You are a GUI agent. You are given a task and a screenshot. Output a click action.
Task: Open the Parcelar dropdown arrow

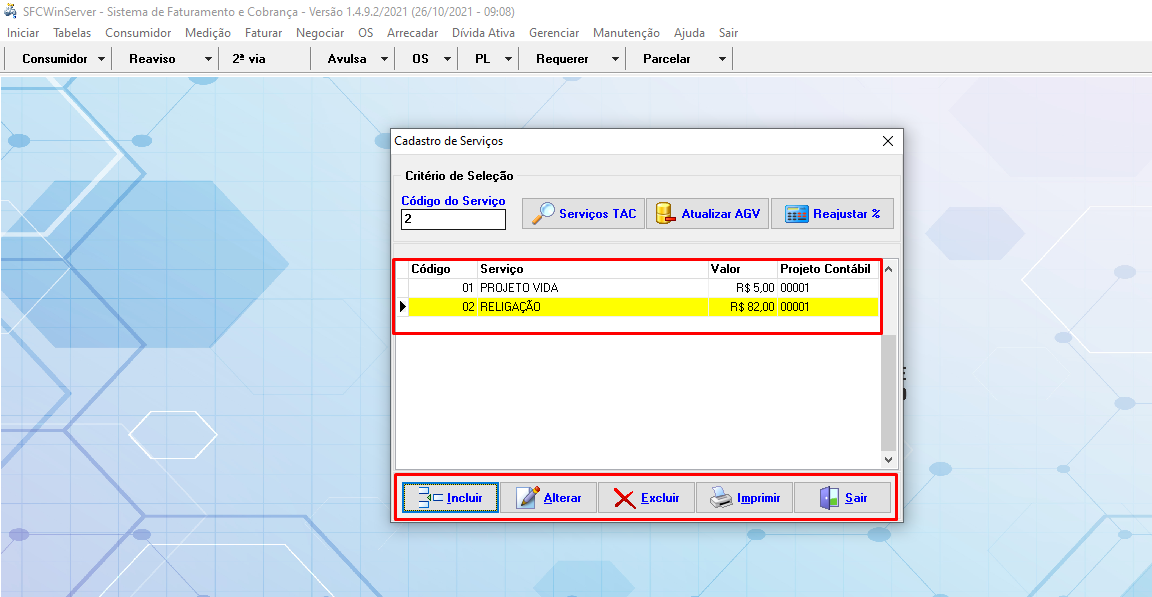coord(722,59)
